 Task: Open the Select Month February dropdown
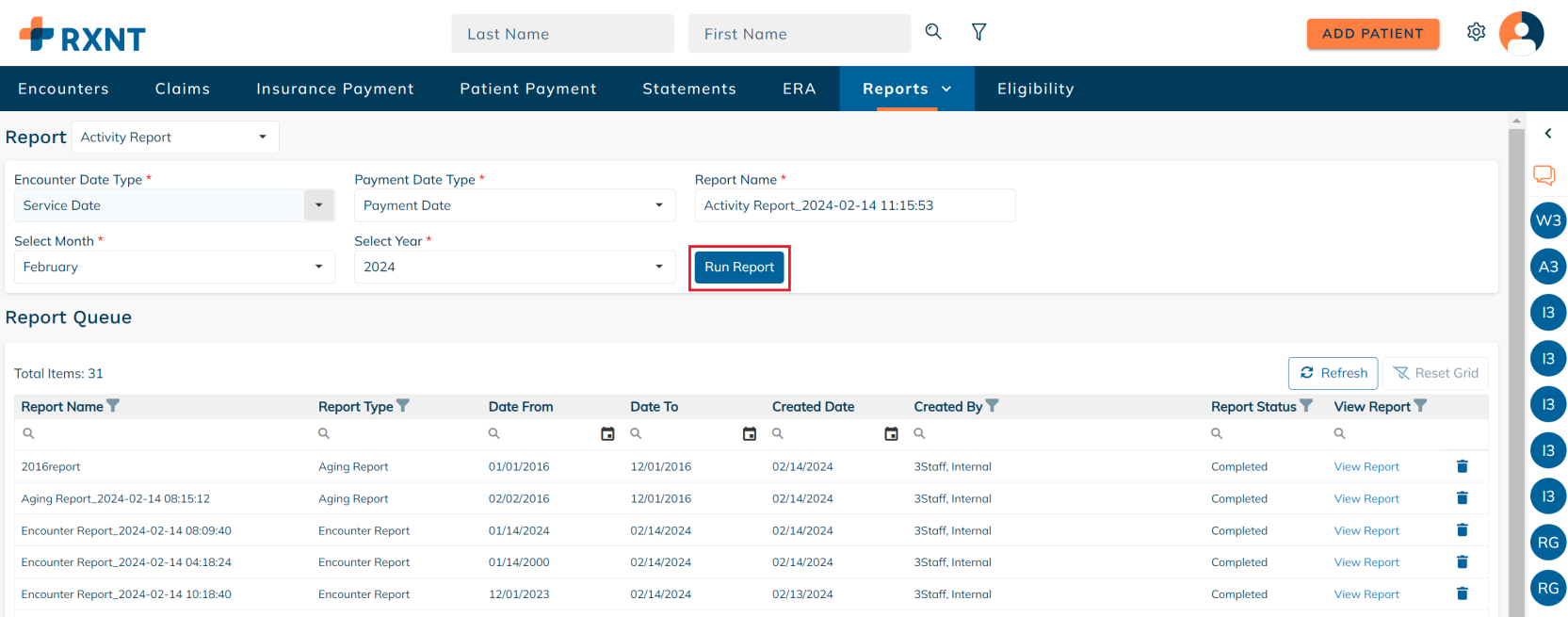[x=174, y=268]
